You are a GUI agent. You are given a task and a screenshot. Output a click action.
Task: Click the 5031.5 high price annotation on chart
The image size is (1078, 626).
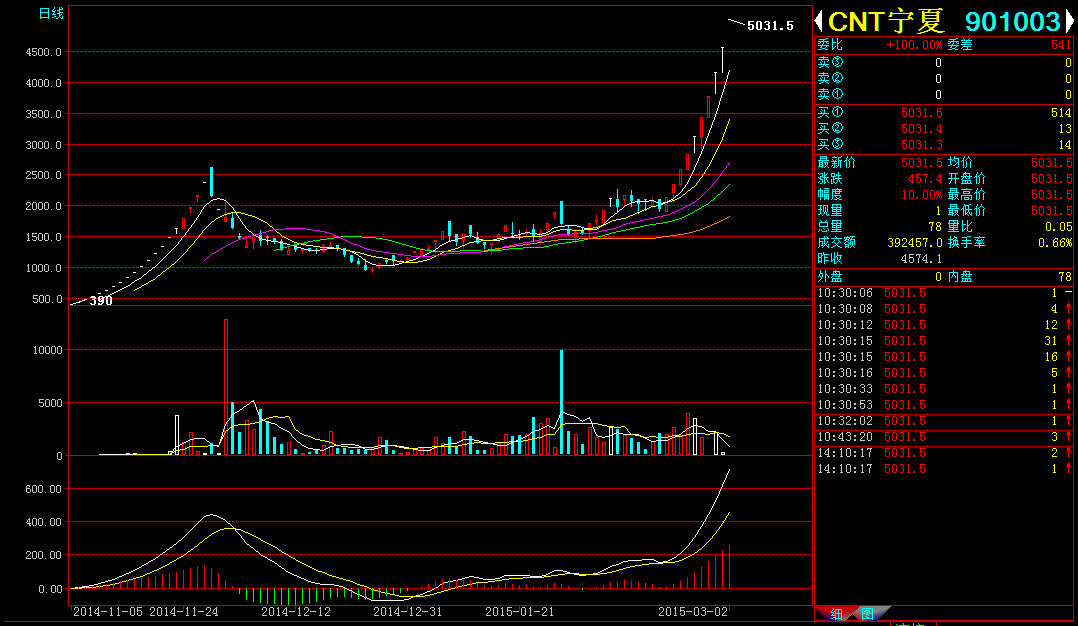770,25
